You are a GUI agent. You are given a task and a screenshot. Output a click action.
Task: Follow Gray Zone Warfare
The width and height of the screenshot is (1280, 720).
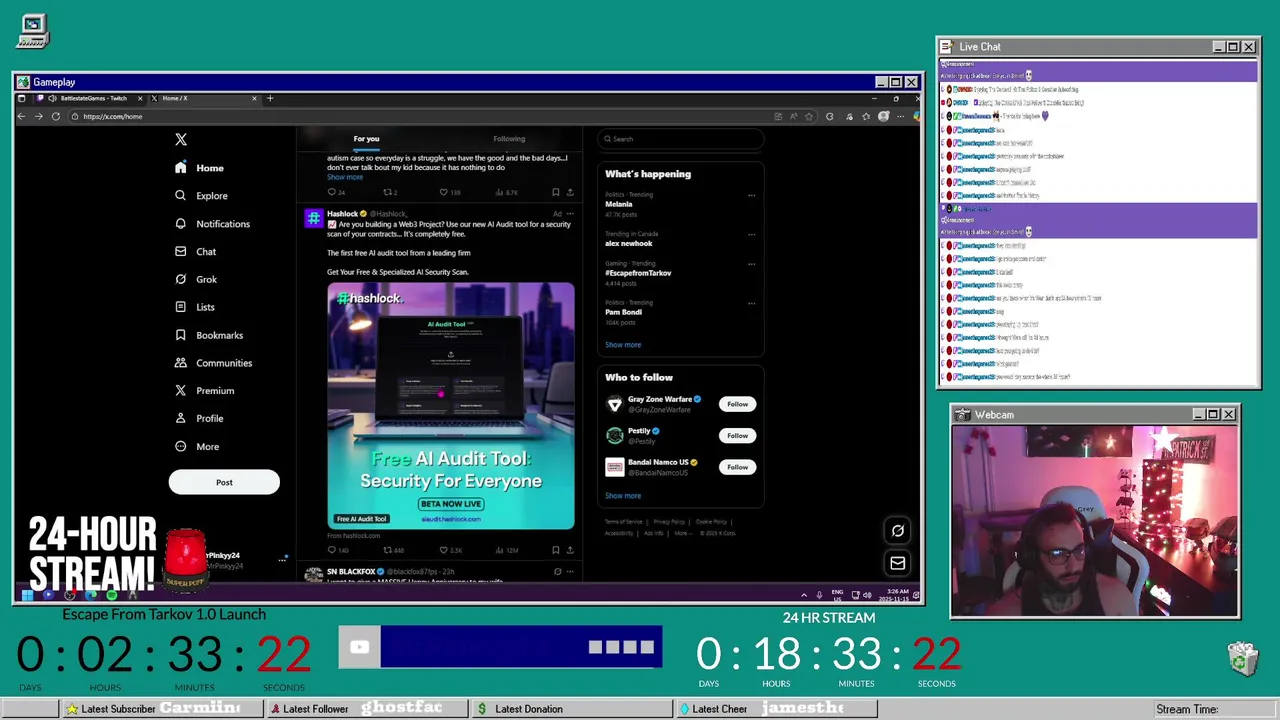pos(737,404)
